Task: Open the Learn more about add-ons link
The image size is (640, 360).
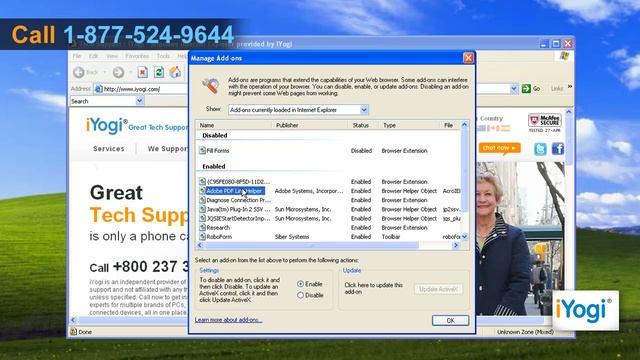Action: tap(228, 320)
